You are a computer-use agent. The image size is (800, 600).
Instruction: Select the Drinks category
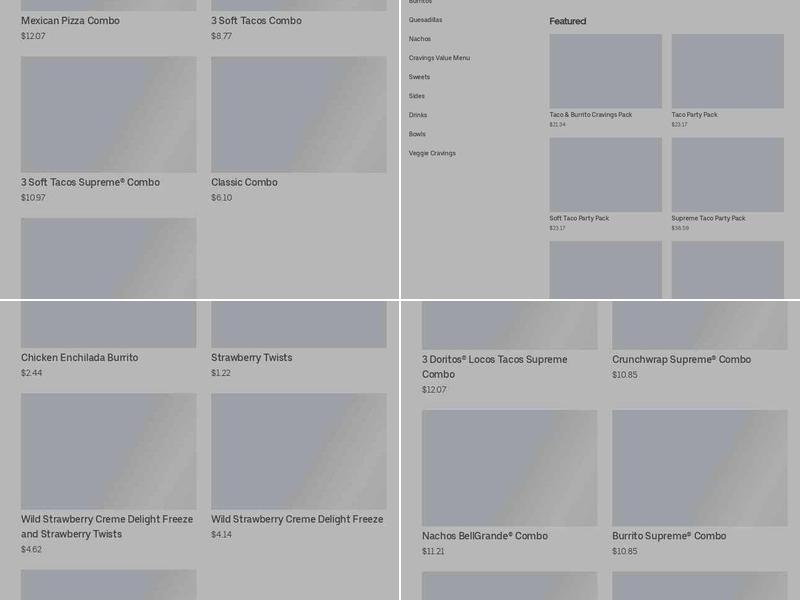(x=418, y=115)
